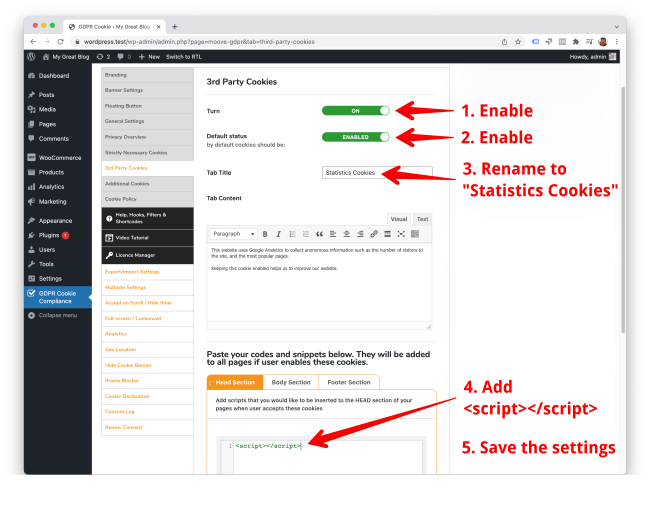650x506 pixels.
Task: Click the Tab Title input field
Action: coord(377,172)
